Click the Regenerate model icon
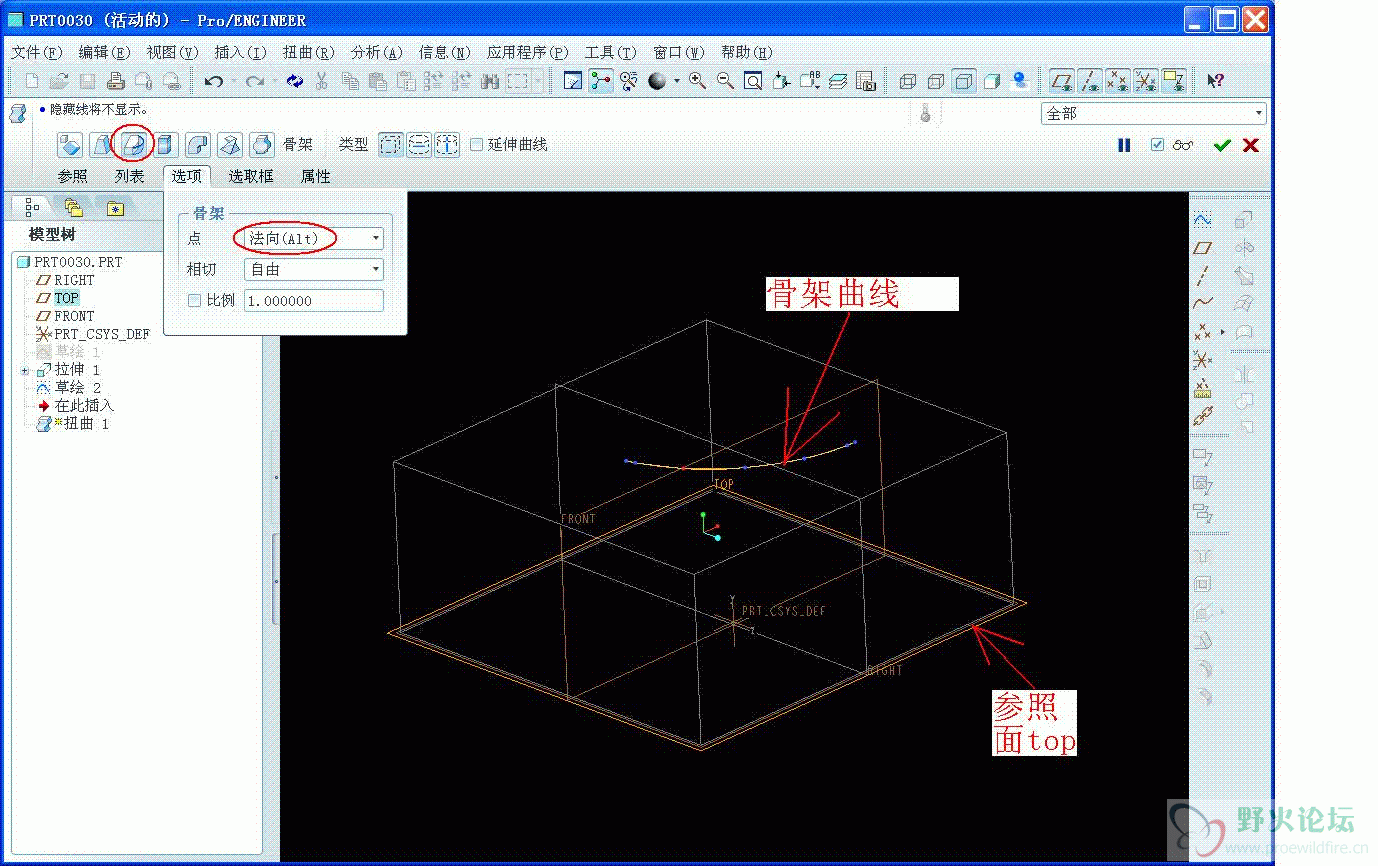The width and height of the screenshot is (1378, 866). [x=294, y=81]
